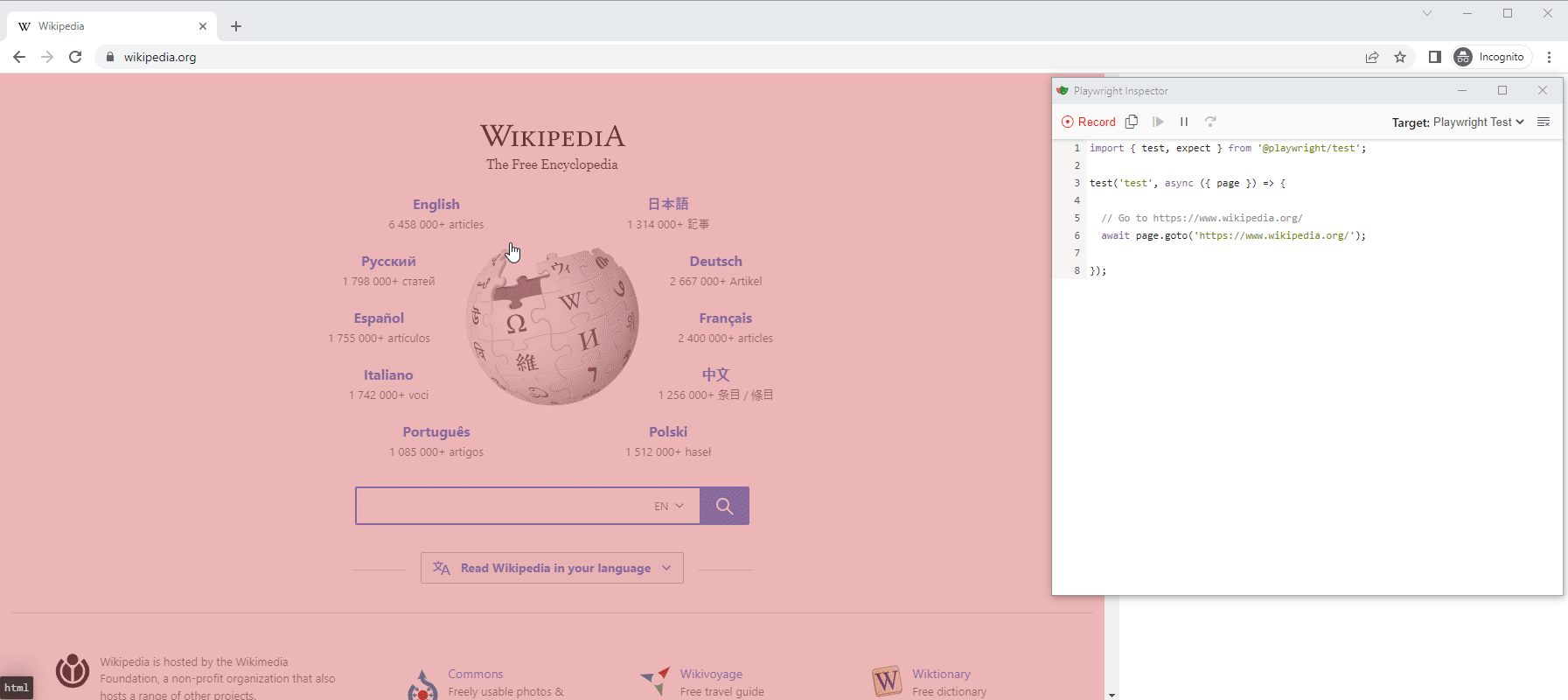Viewport: 1568px width, 700px height.
Task: Close the Wikipedia browser tab
Action: [x=203, y=26]
